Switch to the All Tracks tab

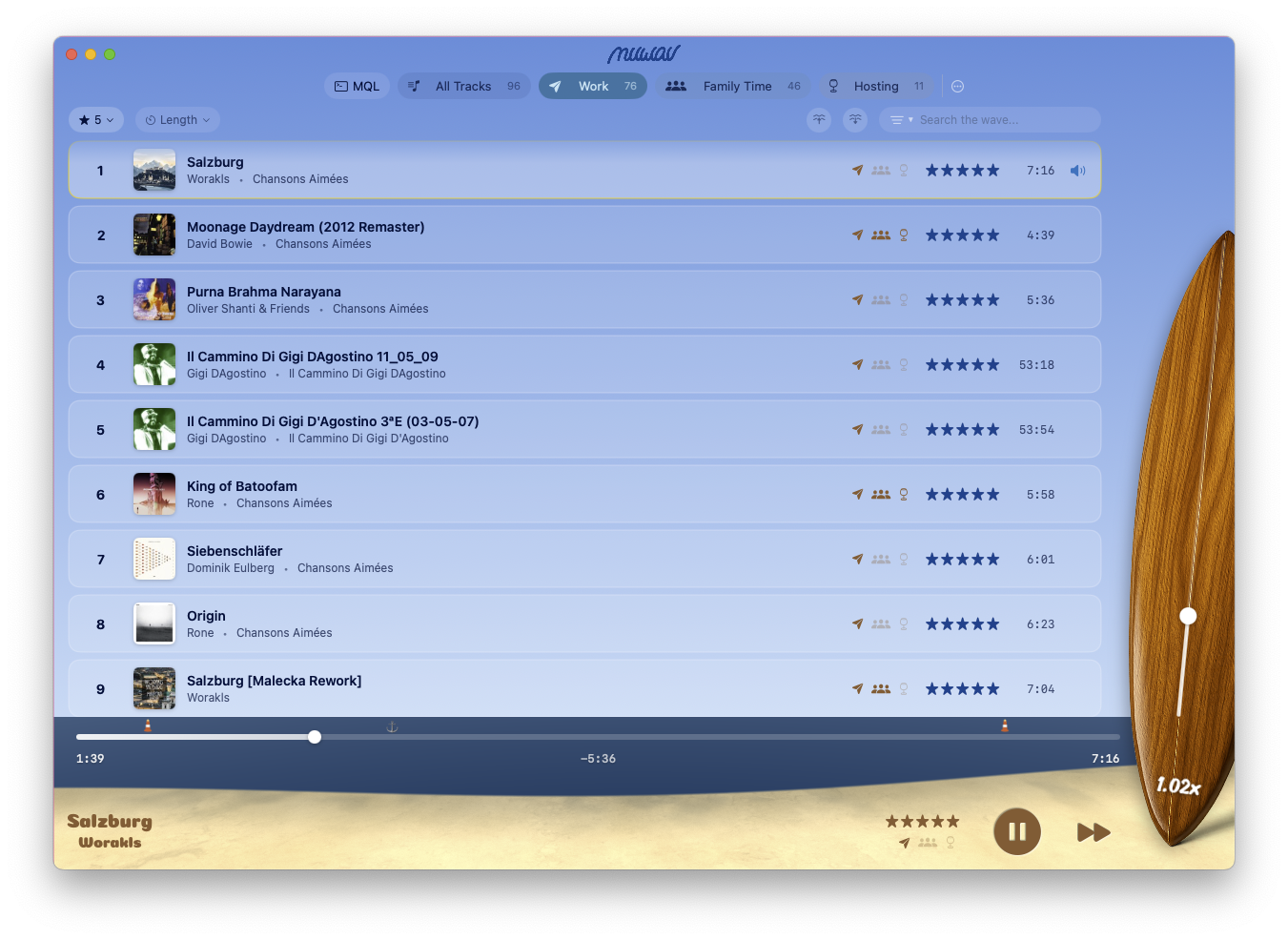point(464,86)
